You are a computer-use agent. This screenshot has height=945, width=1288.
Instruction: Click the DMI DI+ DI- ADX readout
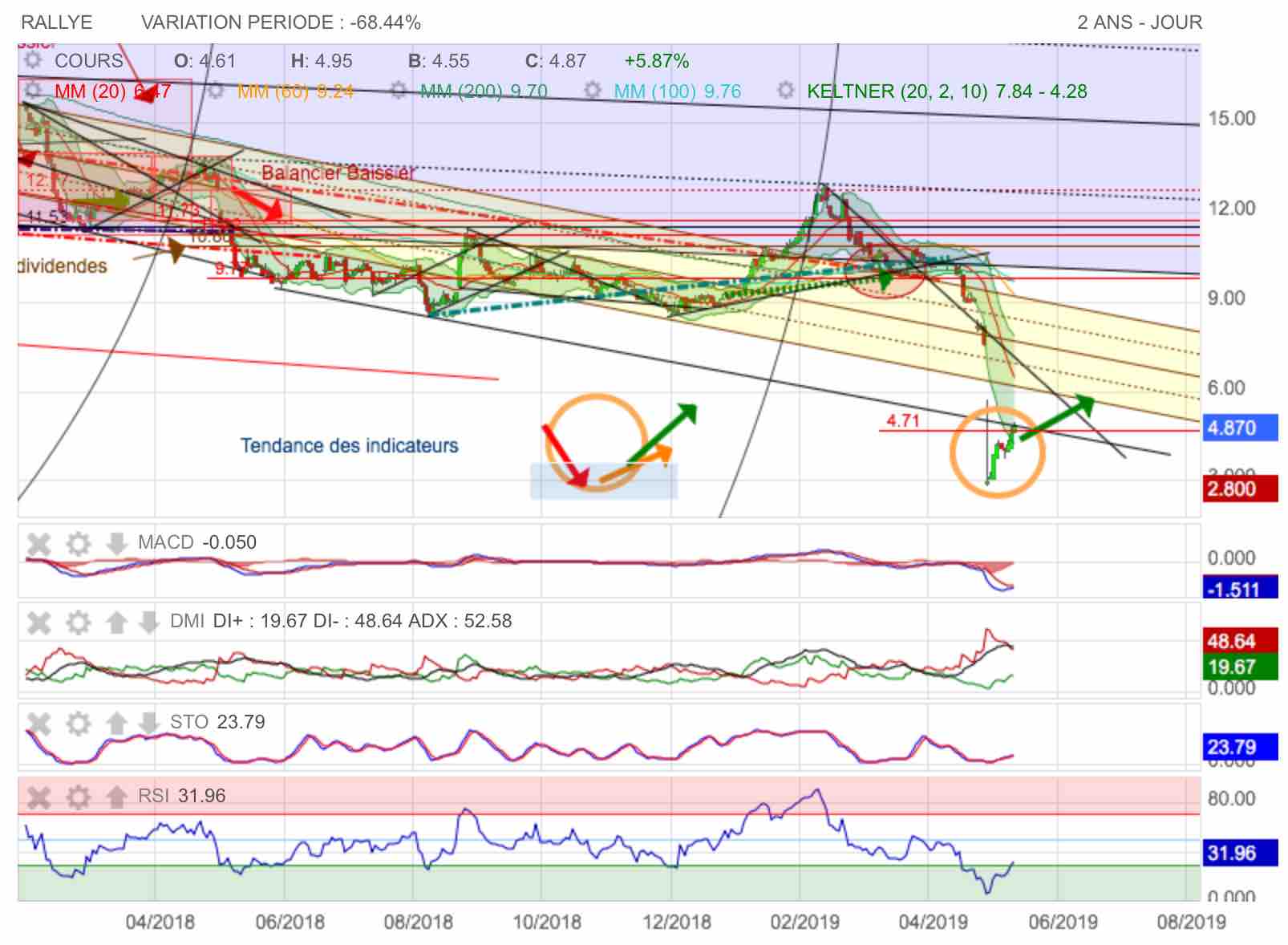341,622
